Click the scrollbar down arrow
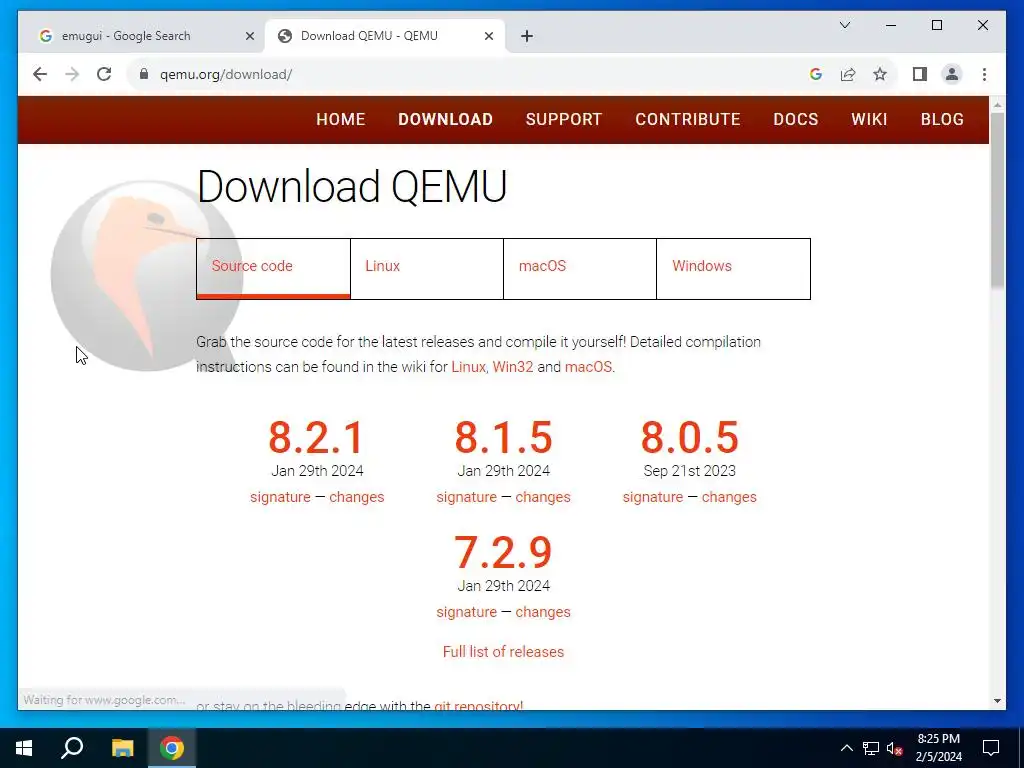 tap(997, 701)
